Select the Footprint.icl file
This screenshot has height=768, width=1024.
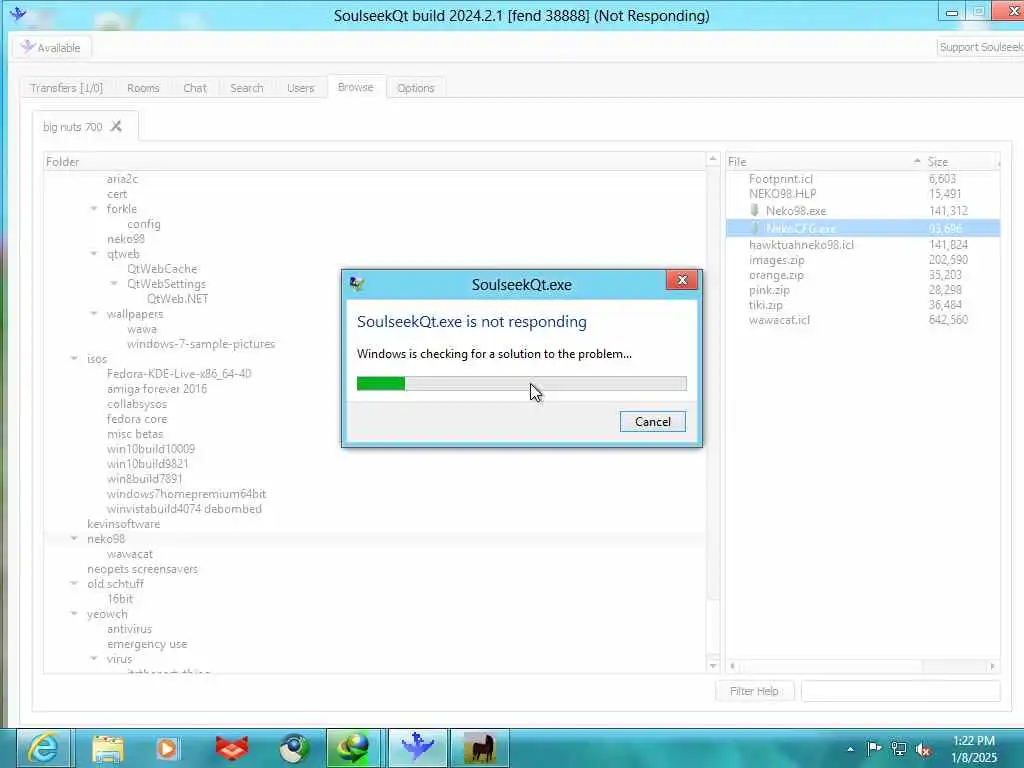click(x=781, y=179)
